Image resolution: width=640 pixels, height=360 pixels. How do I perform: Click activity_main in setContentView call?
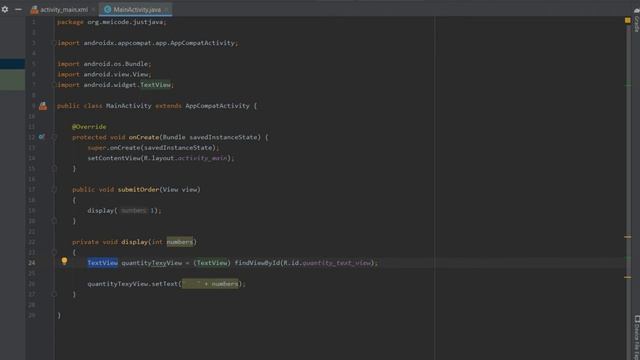(x=202, y=158)
